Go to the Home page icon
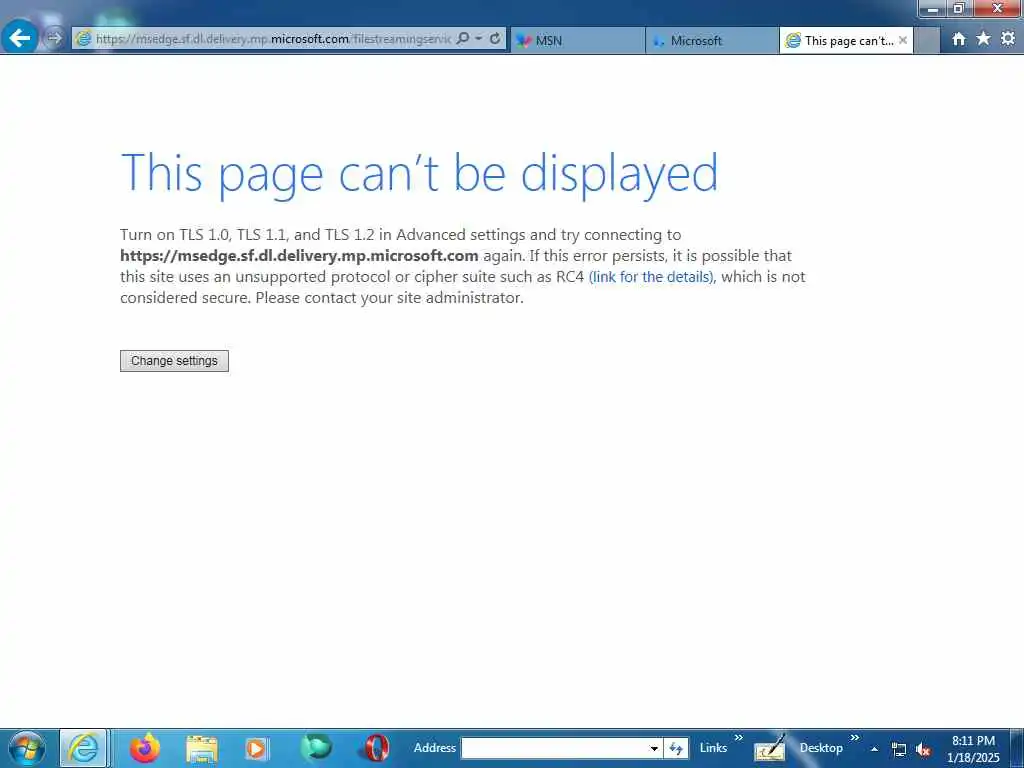The image size is (1024, 768). 959,39
